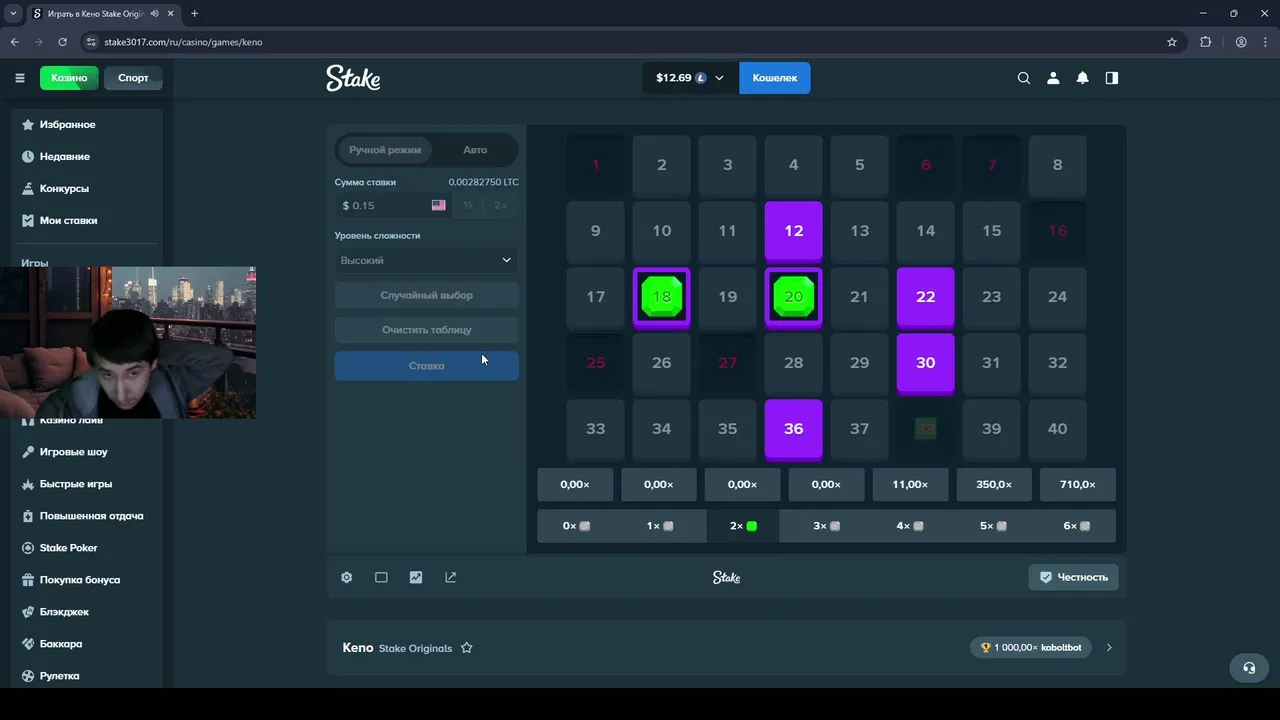
Task: Open the user profile icon
Action: tap(1053, 78)
